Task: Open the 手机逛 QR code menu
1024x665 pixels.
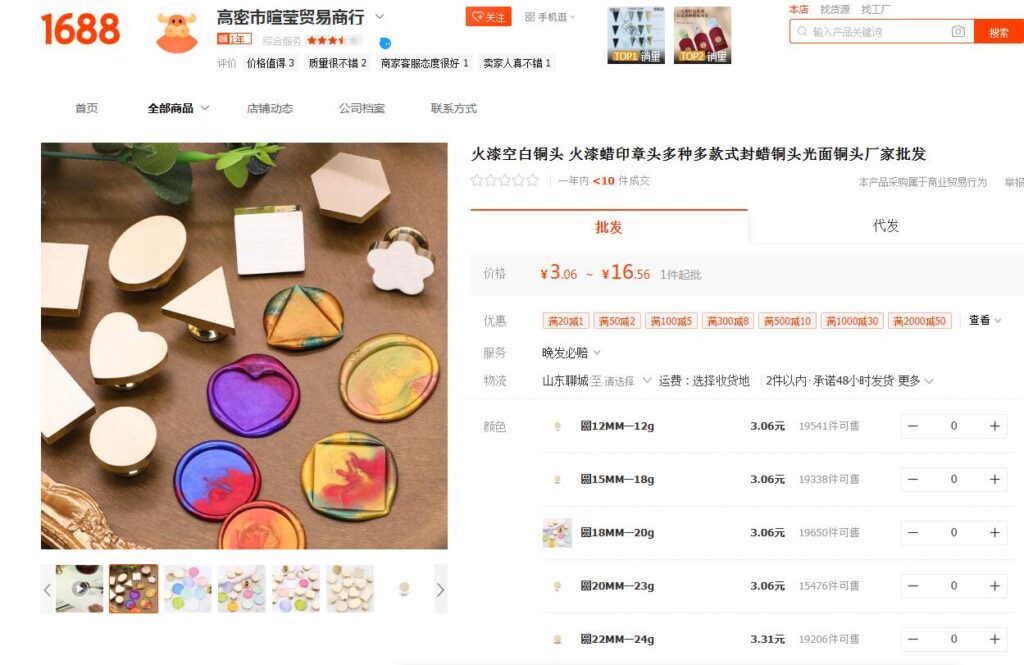Action: [x=550, y=17]
